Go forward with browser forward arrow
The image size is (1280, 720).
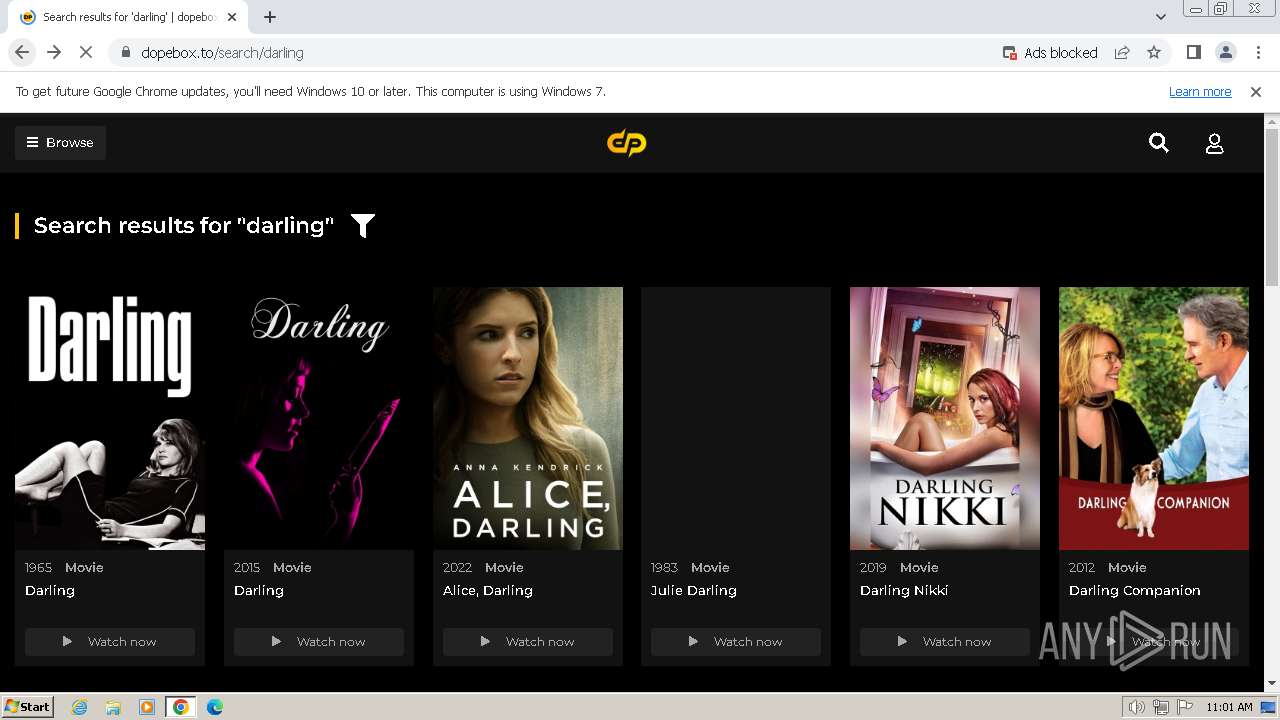pyautogui.click(x=54, y=52)
